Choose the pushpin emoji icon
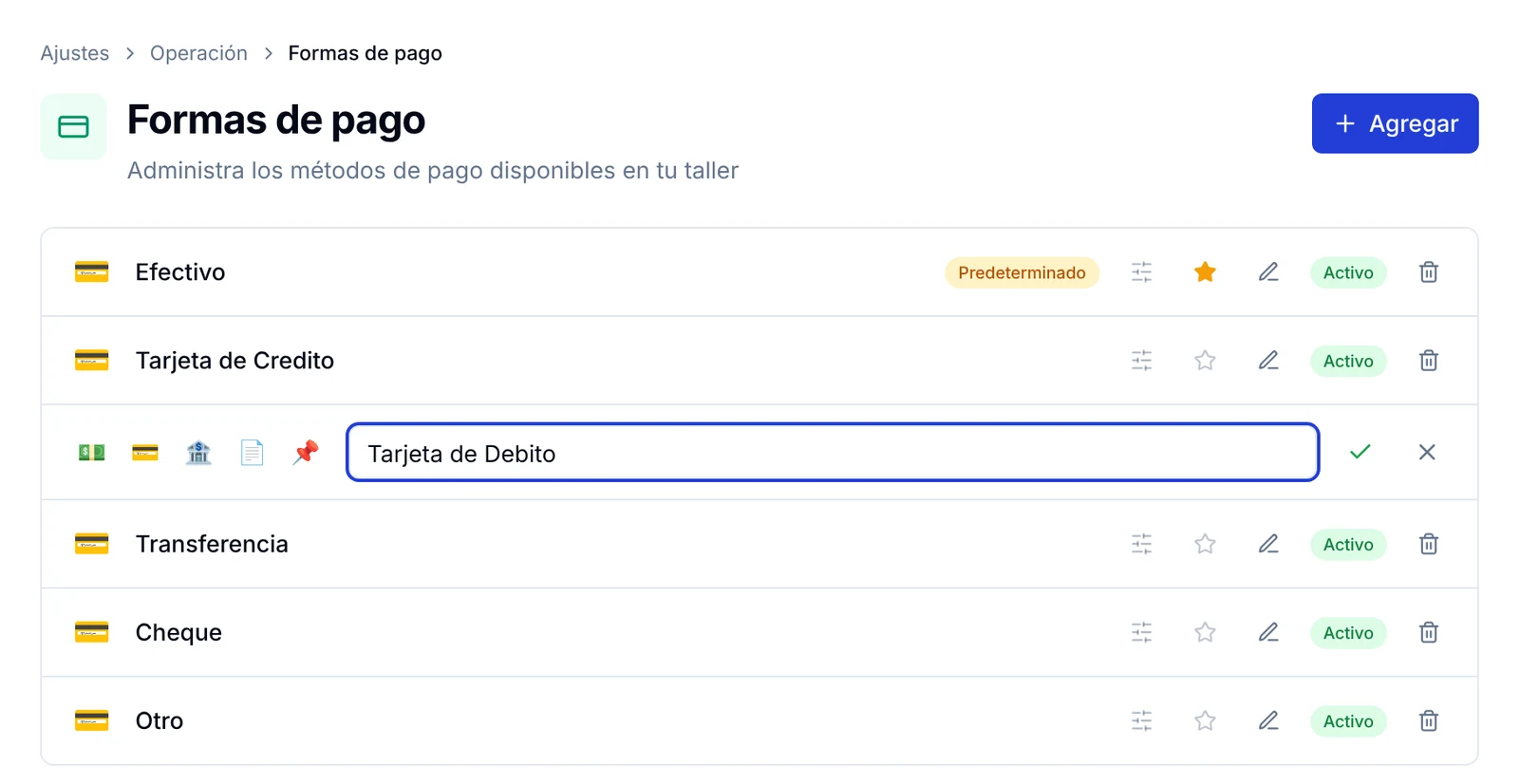Screen dimensions: 1519x784 [306, 453]
